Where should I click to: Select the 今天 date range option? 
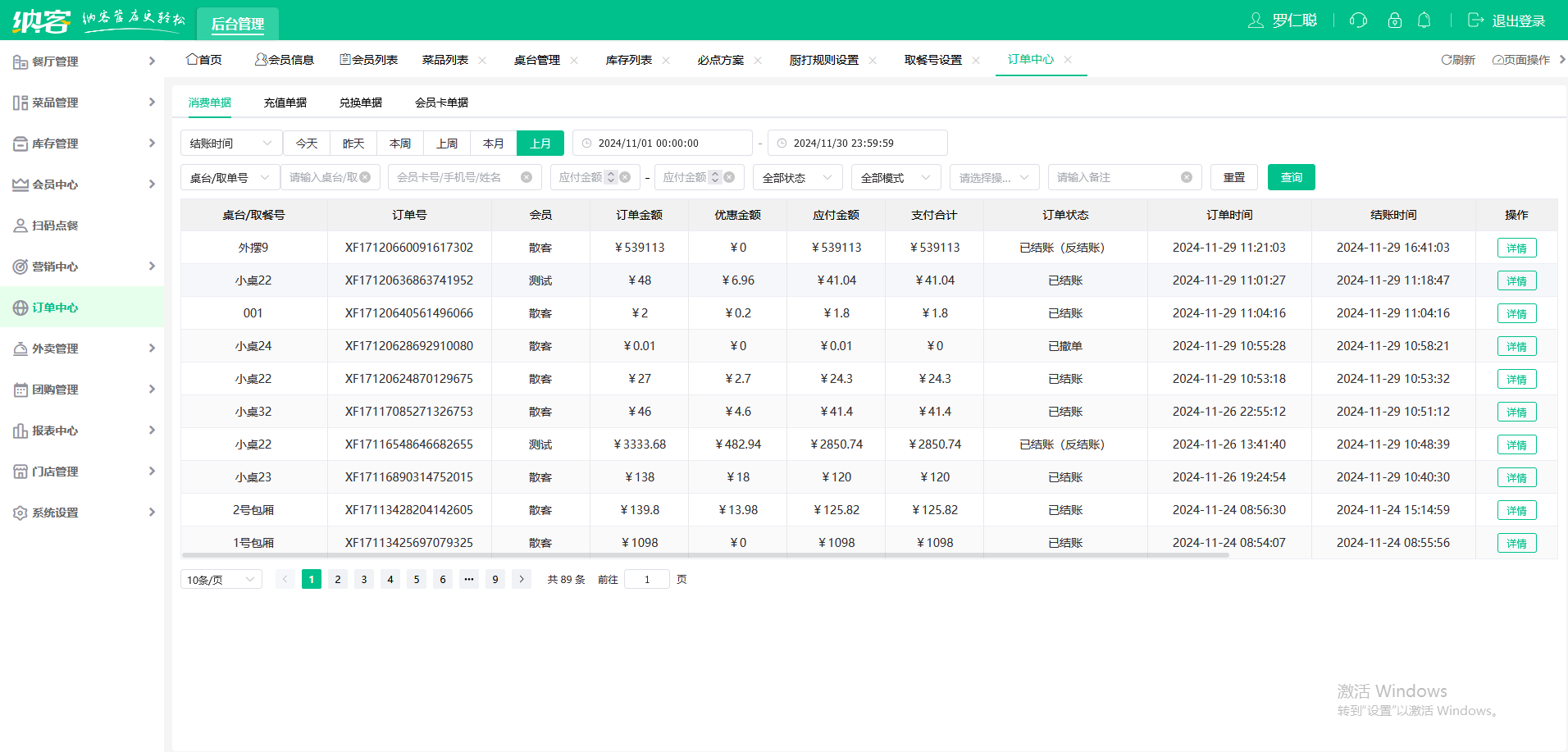(x=307, y=144)
